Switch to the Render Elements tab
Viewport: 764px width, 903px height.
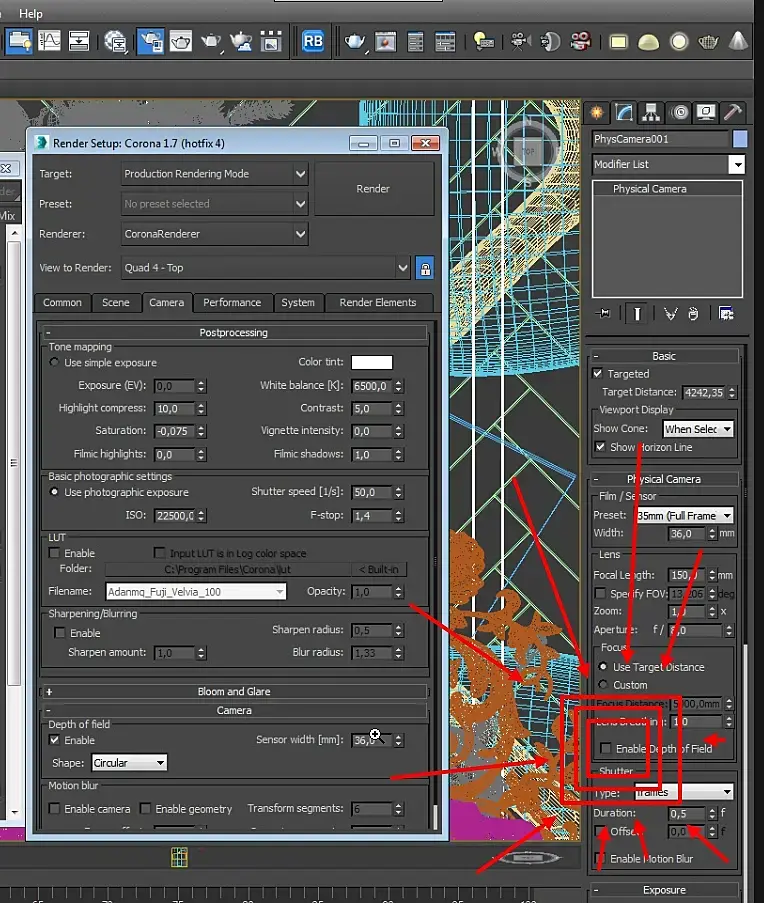(x=378, y=302)
